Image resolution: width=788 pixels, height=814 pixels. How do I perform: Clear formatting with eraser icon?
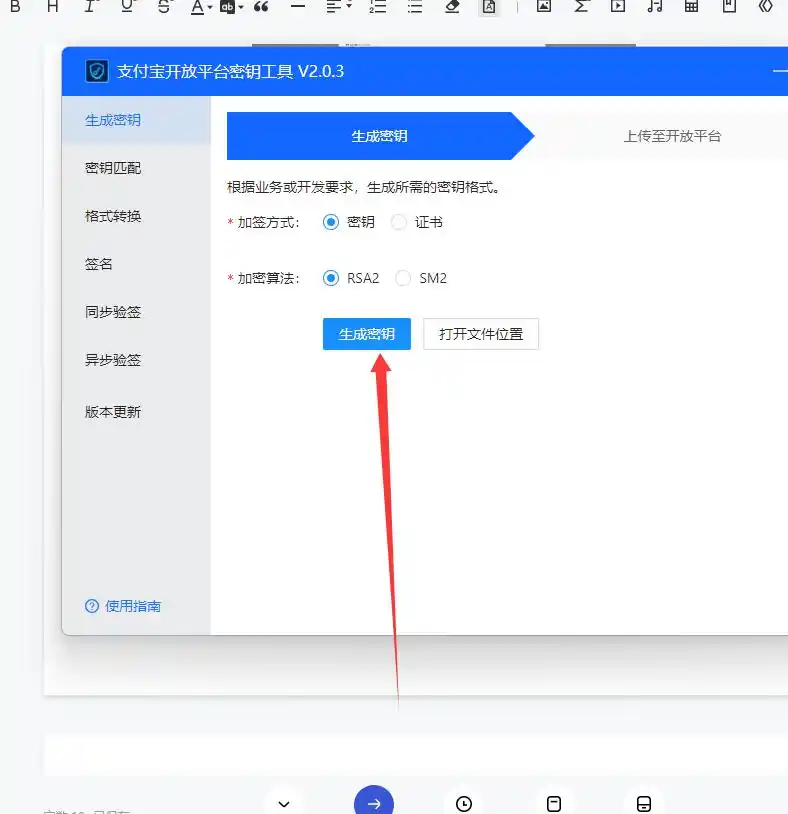coord(452,7)
